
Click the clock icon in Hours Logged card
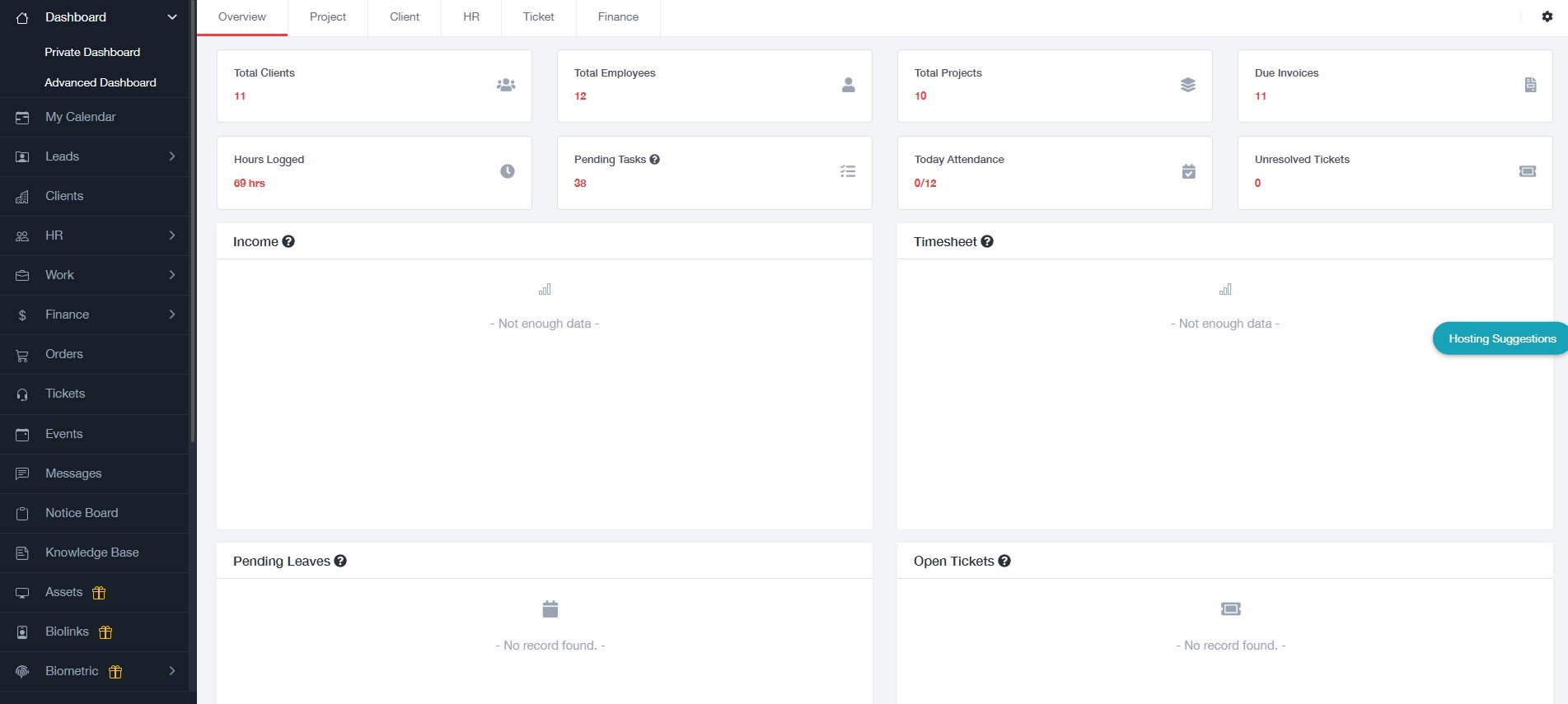tap(508, 171)
